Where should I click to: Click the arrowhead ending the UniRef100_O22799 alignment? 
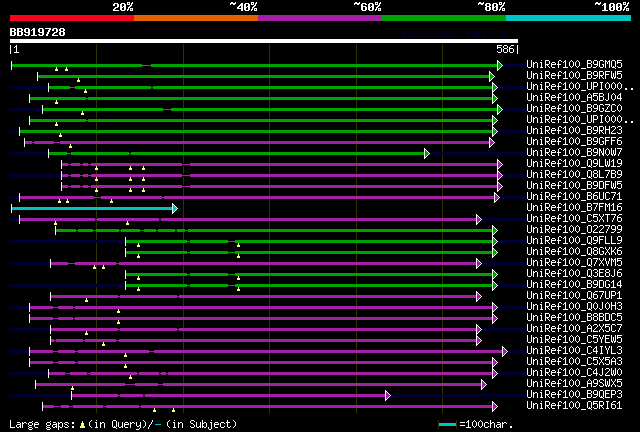tap(495, 231)
